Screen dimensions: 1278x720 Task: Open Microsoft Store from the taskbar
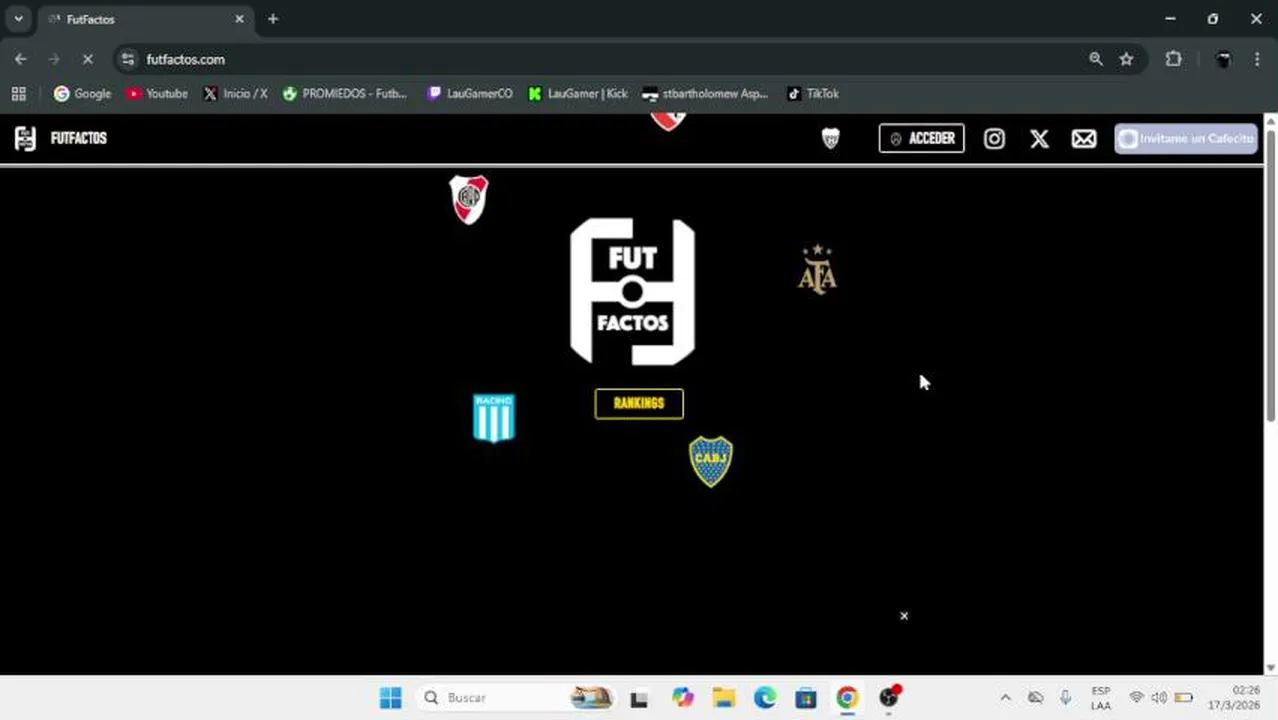click(806, 698)
